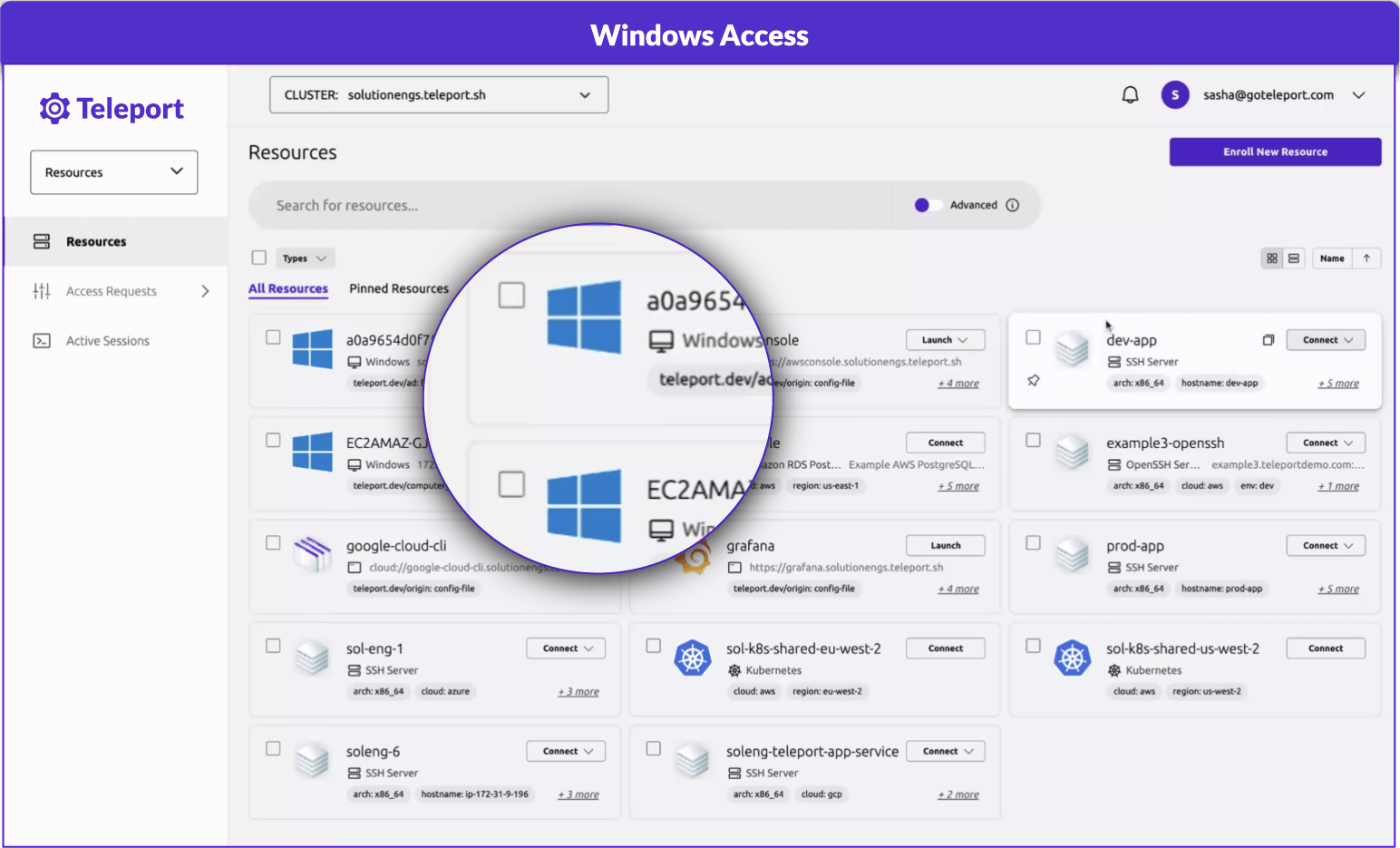The width and height of the screenshot is (1400, 848).
Task: Expand the Access Requests submenu arrow
Action: pyautogui.click(x=205, y=291)
